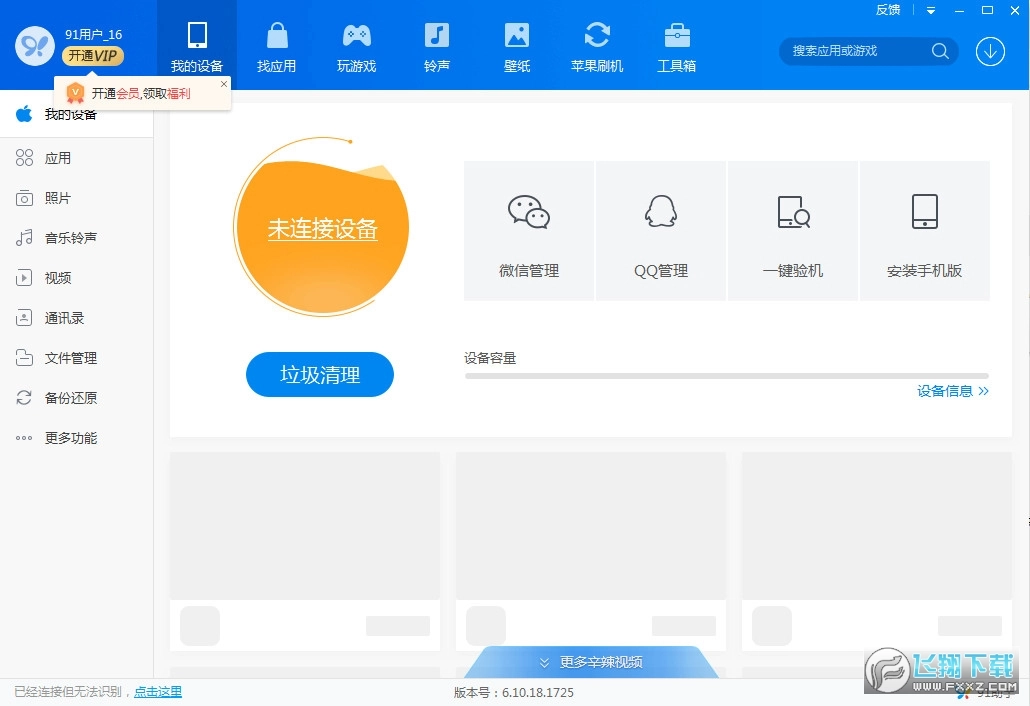The height and width of the screenshot is (706, 1030).
Task: Switch to the 玩游戏 tab
Action: tap(356, 45)
